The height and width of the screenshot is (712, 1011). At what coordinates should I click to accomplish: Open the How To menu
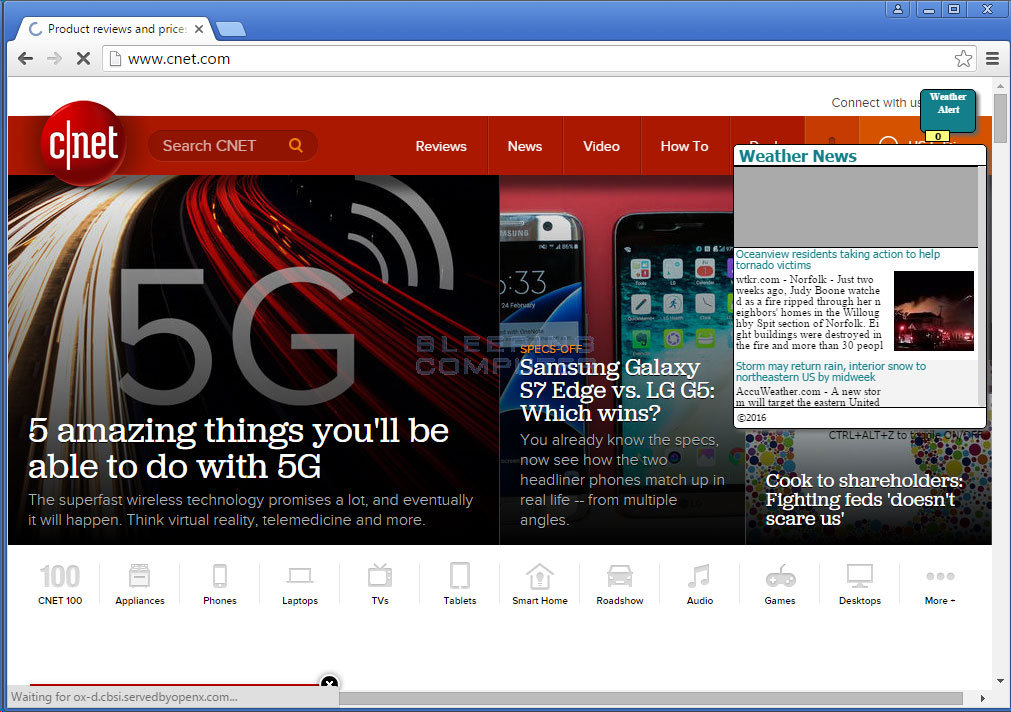(684, 146)
